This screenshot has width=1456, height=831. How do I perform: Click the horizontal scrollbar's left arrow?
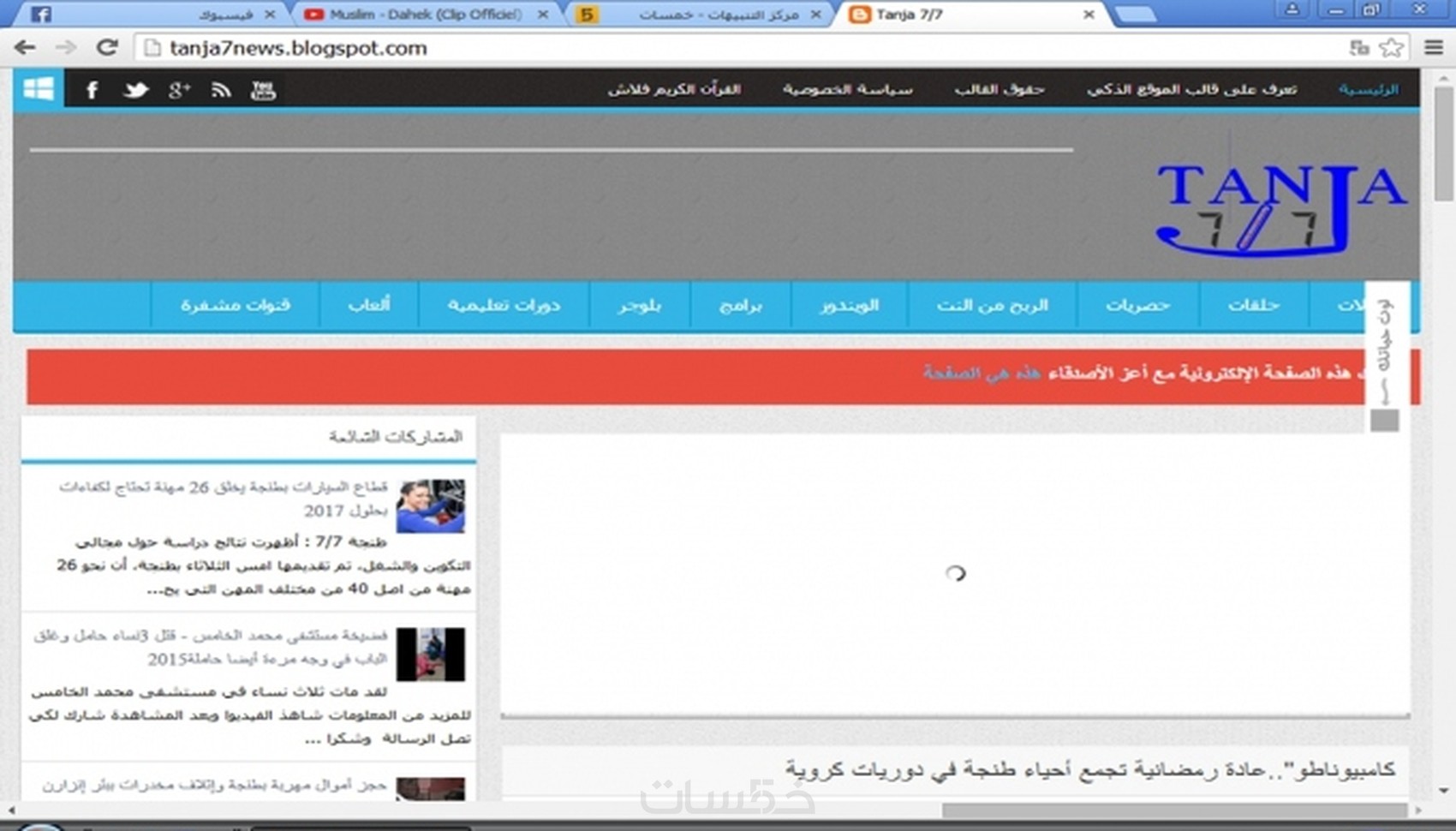[10, 810]
